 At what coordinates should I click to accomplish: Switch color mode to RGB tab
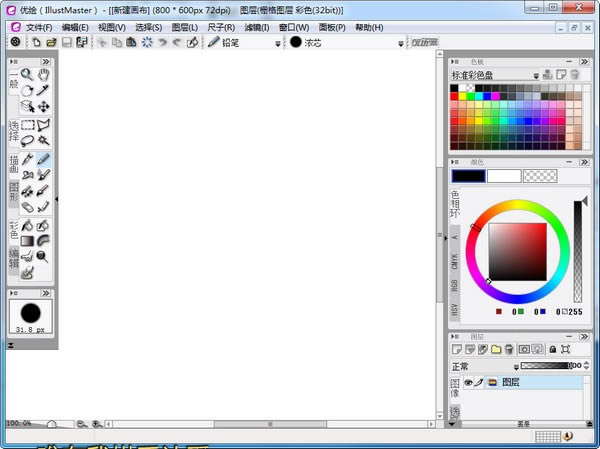tap(455, 285)
